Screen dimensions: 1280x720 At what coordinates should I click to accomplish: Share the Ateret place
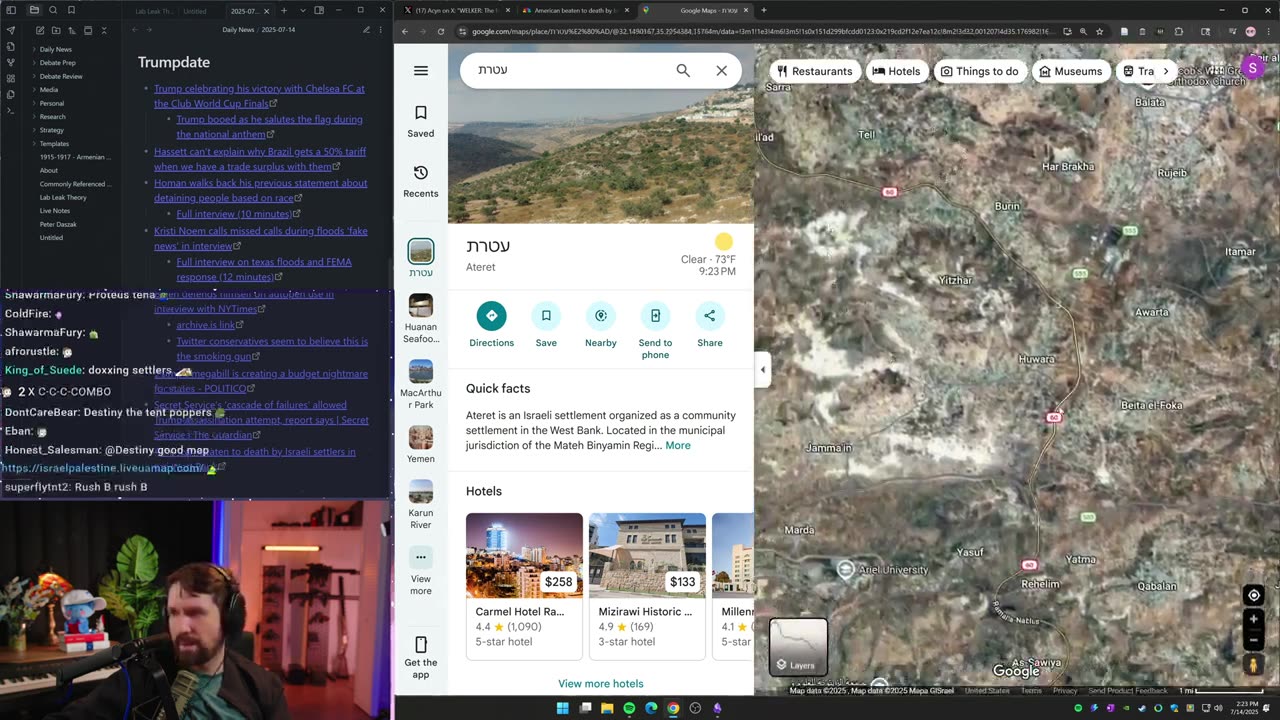(710, 325)
